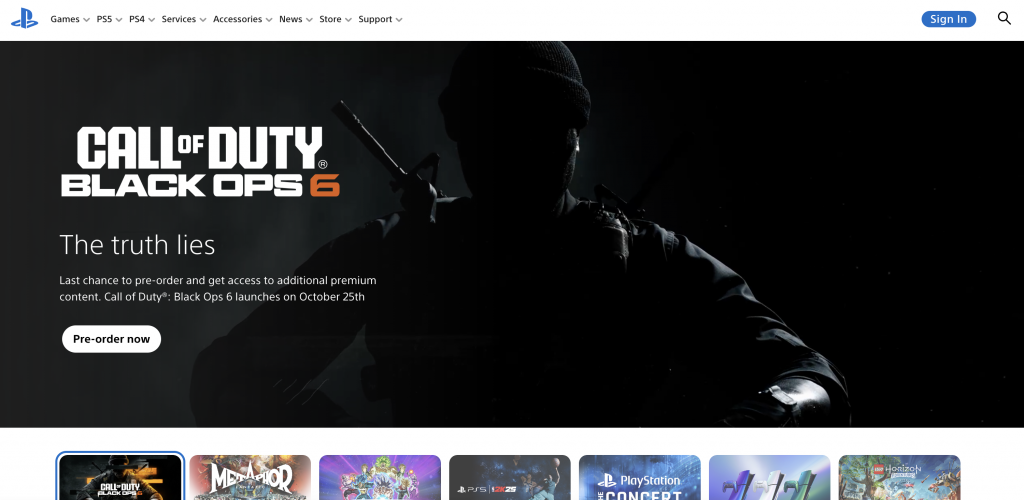Expand the News menu
1024x500 pixels.
(296, 20)
